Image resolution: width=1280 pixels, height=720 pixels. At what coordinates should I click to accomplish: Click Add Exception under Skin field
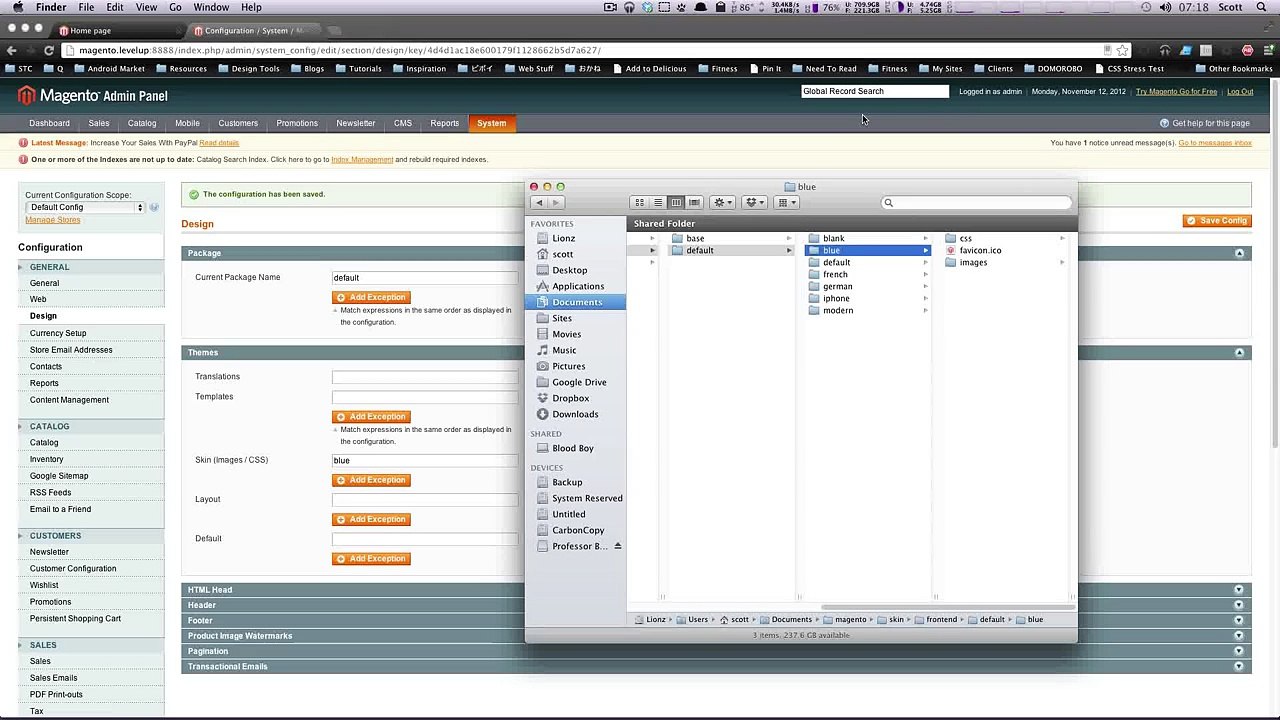(371, 480)
